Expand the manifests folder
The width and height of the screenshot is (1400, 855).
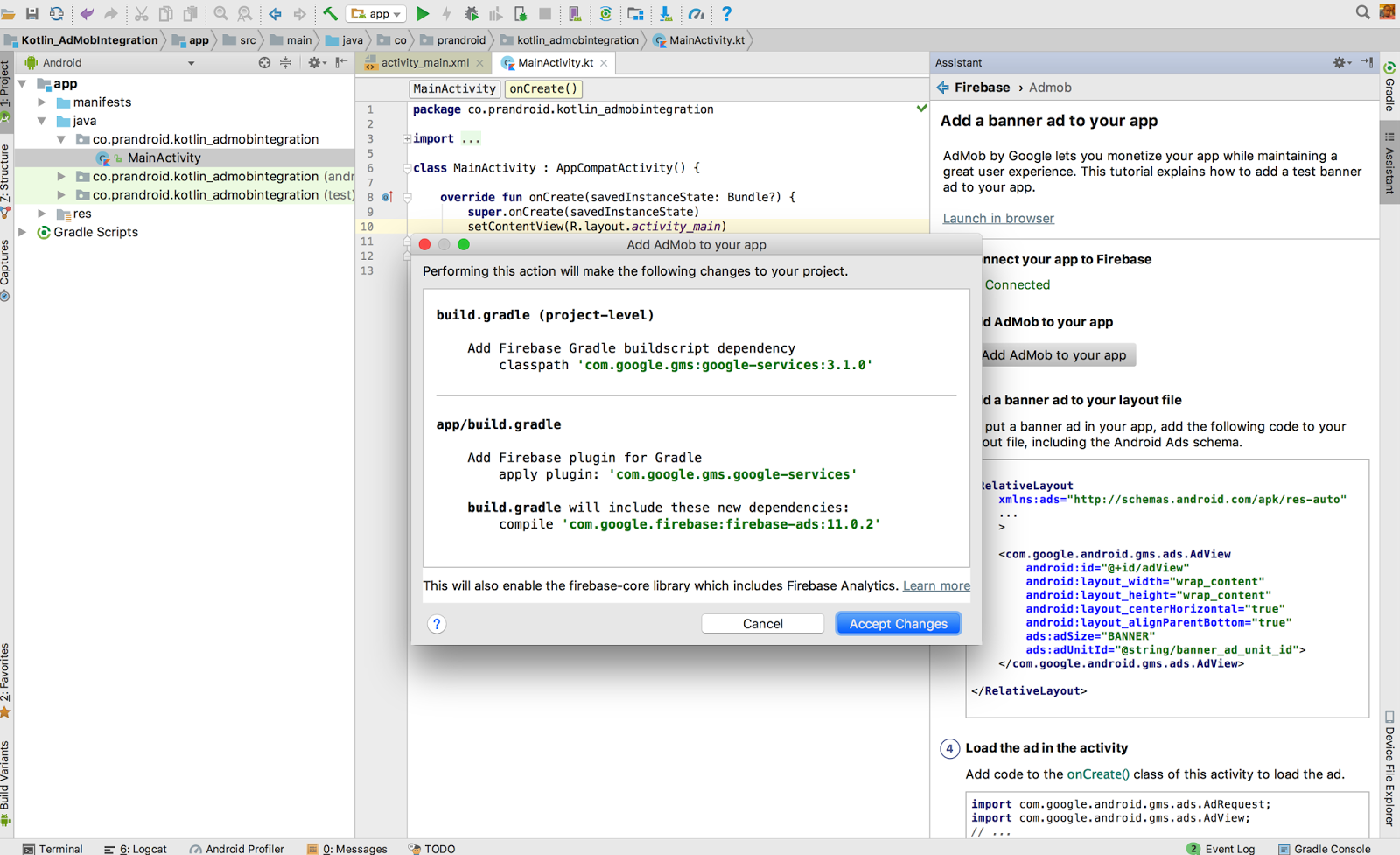coord(42,102)
